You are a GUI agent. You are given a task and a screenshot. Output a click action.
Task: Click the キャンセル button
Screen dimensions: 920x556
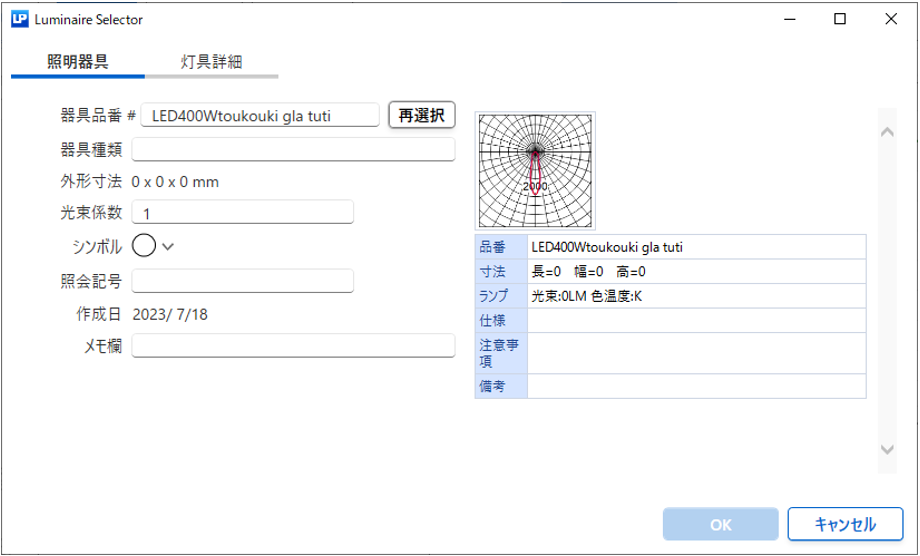[x=845, y=524]
